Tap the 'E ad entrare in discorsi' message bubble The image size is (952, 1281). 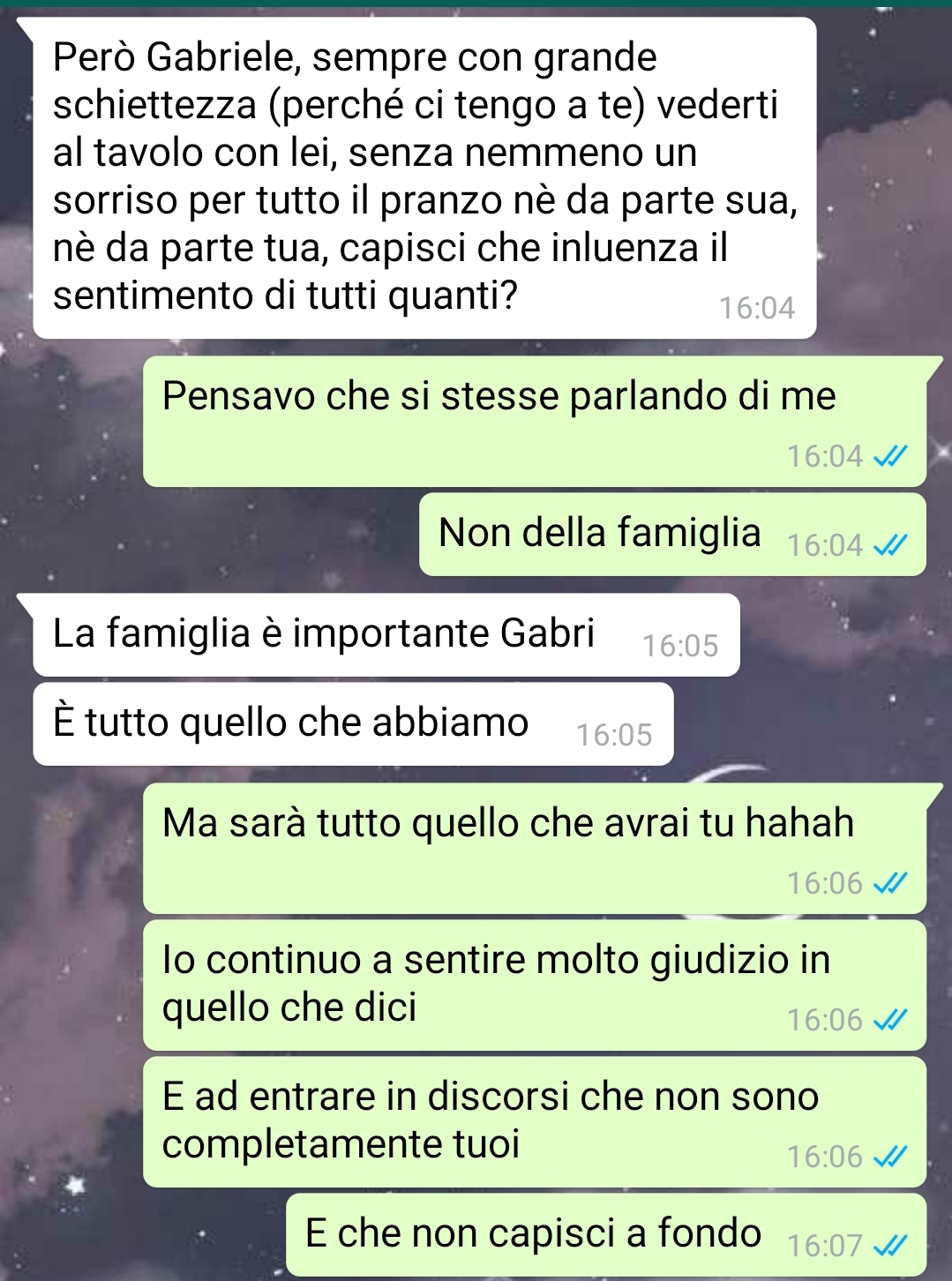[x=535, y=1122]
